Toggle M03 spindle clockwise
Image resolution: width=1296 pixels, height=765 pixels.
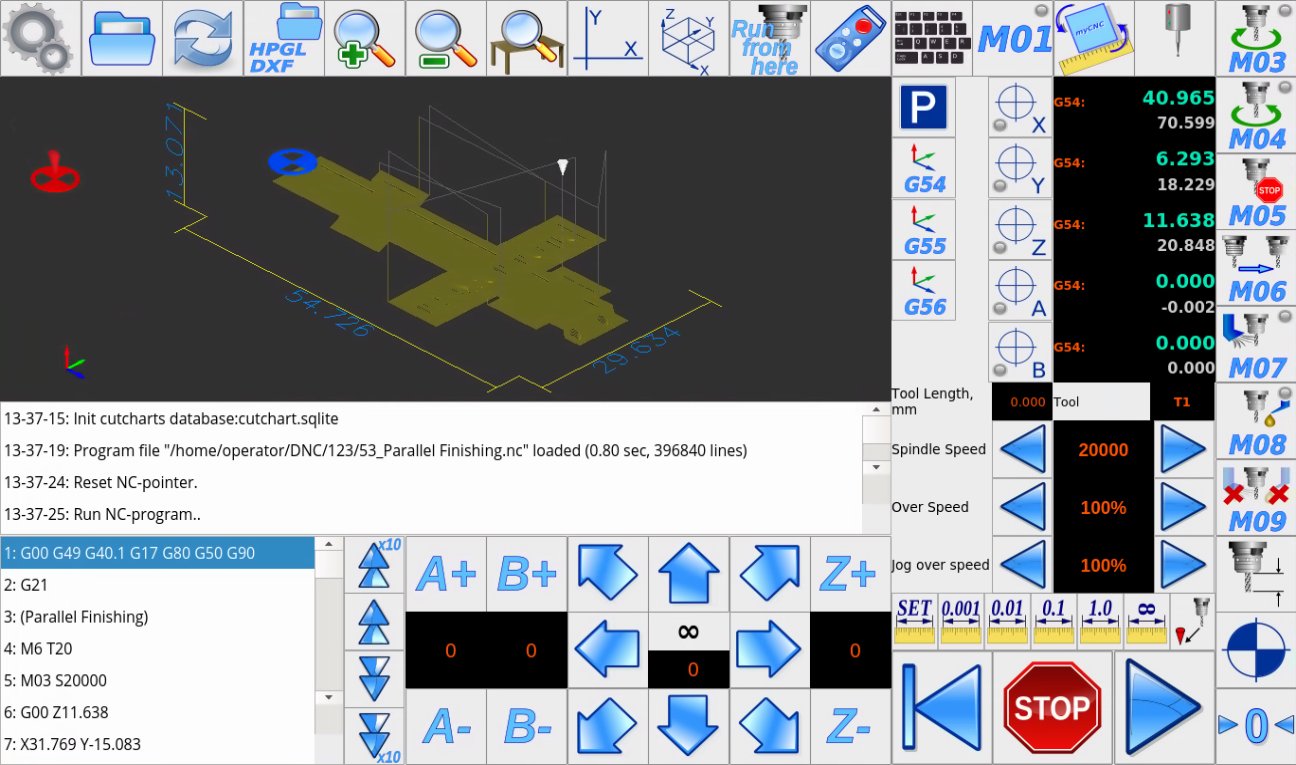pos(1255,38)
